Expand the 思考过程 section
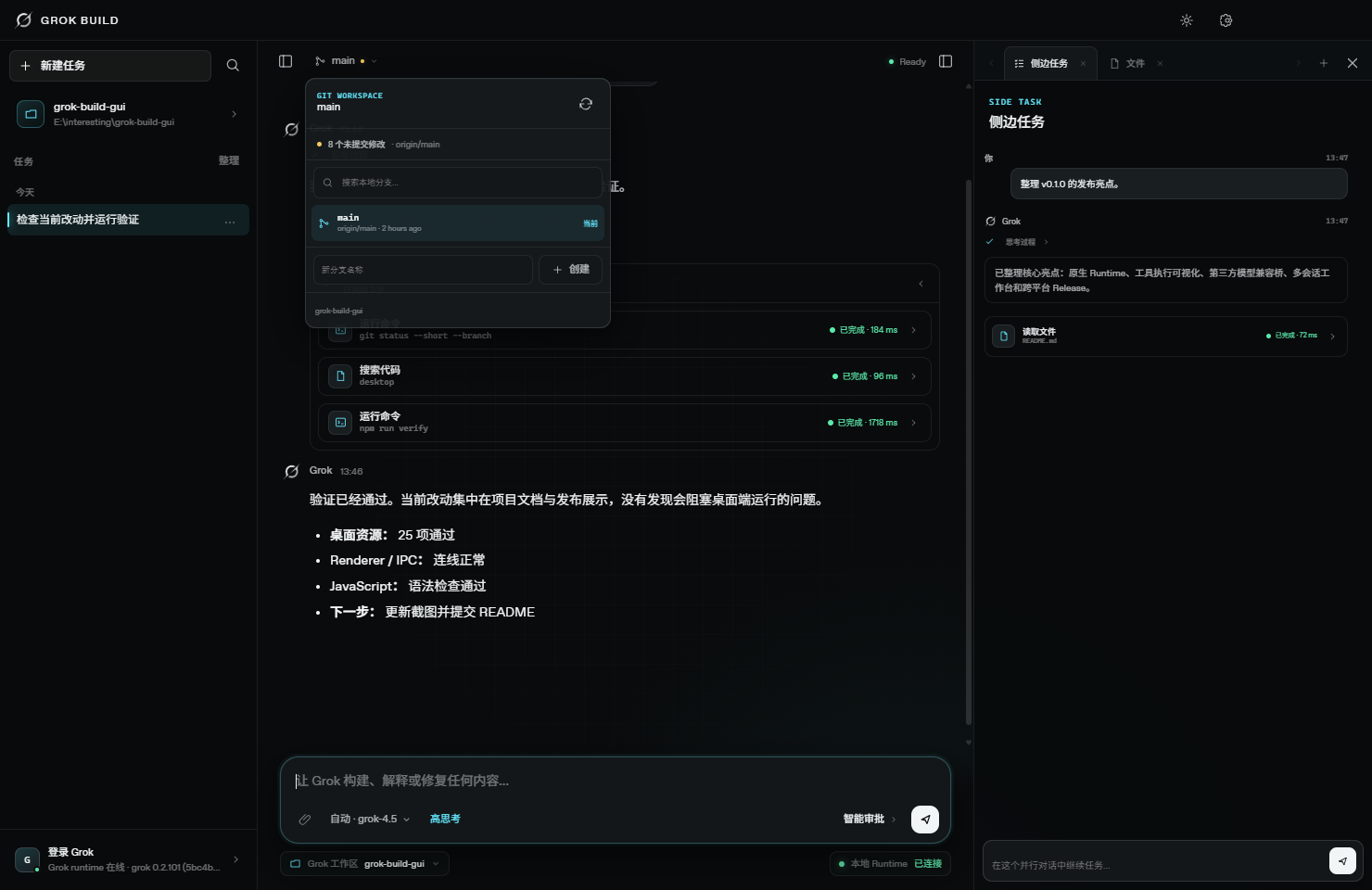The image size is (1372, 890). [1026, 242]
